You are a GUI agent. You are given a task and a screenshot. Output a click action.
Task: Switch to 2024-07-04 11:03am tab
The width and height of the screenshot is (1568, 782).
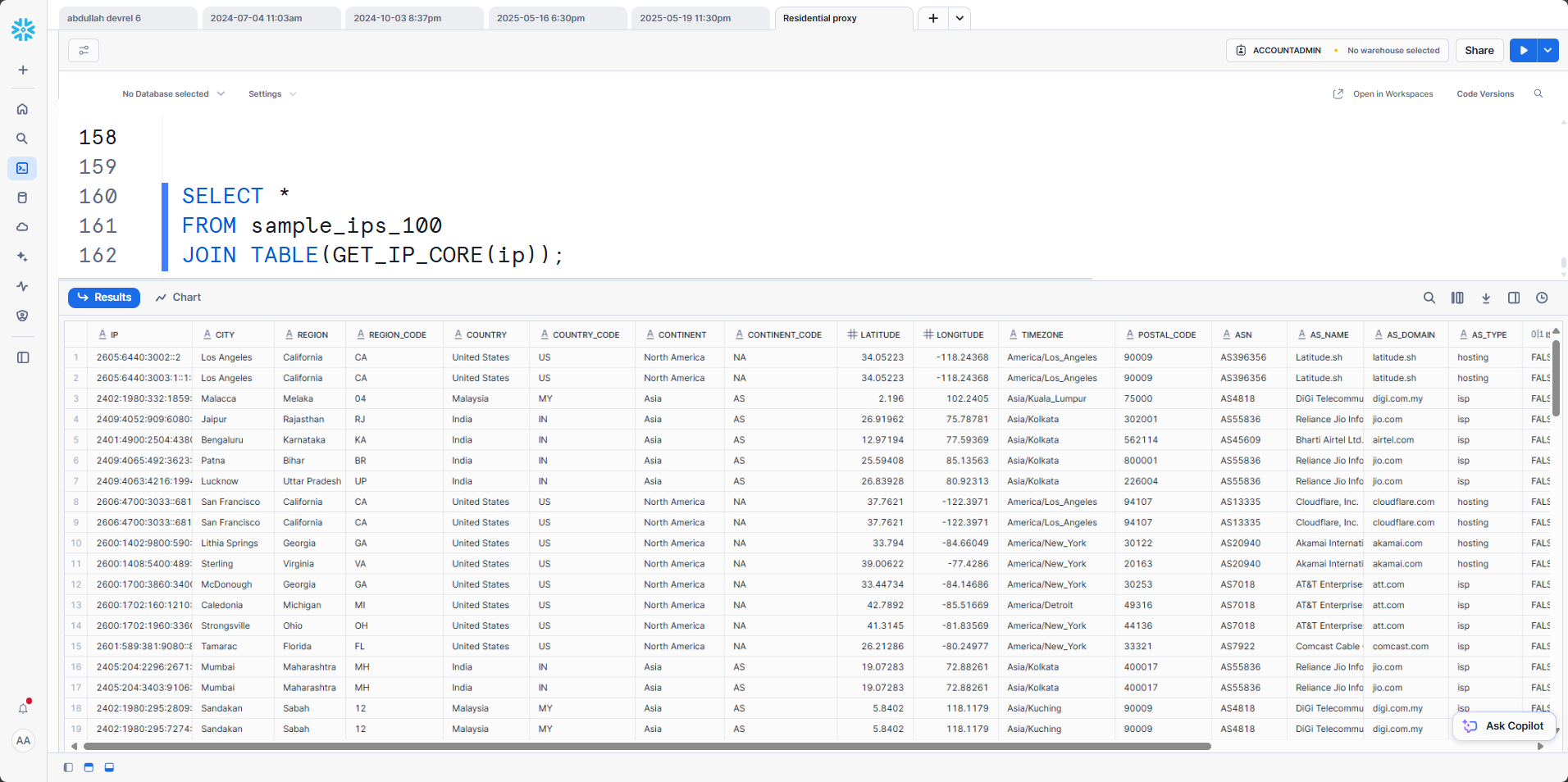pyautogui.click(x=271, y=18)
